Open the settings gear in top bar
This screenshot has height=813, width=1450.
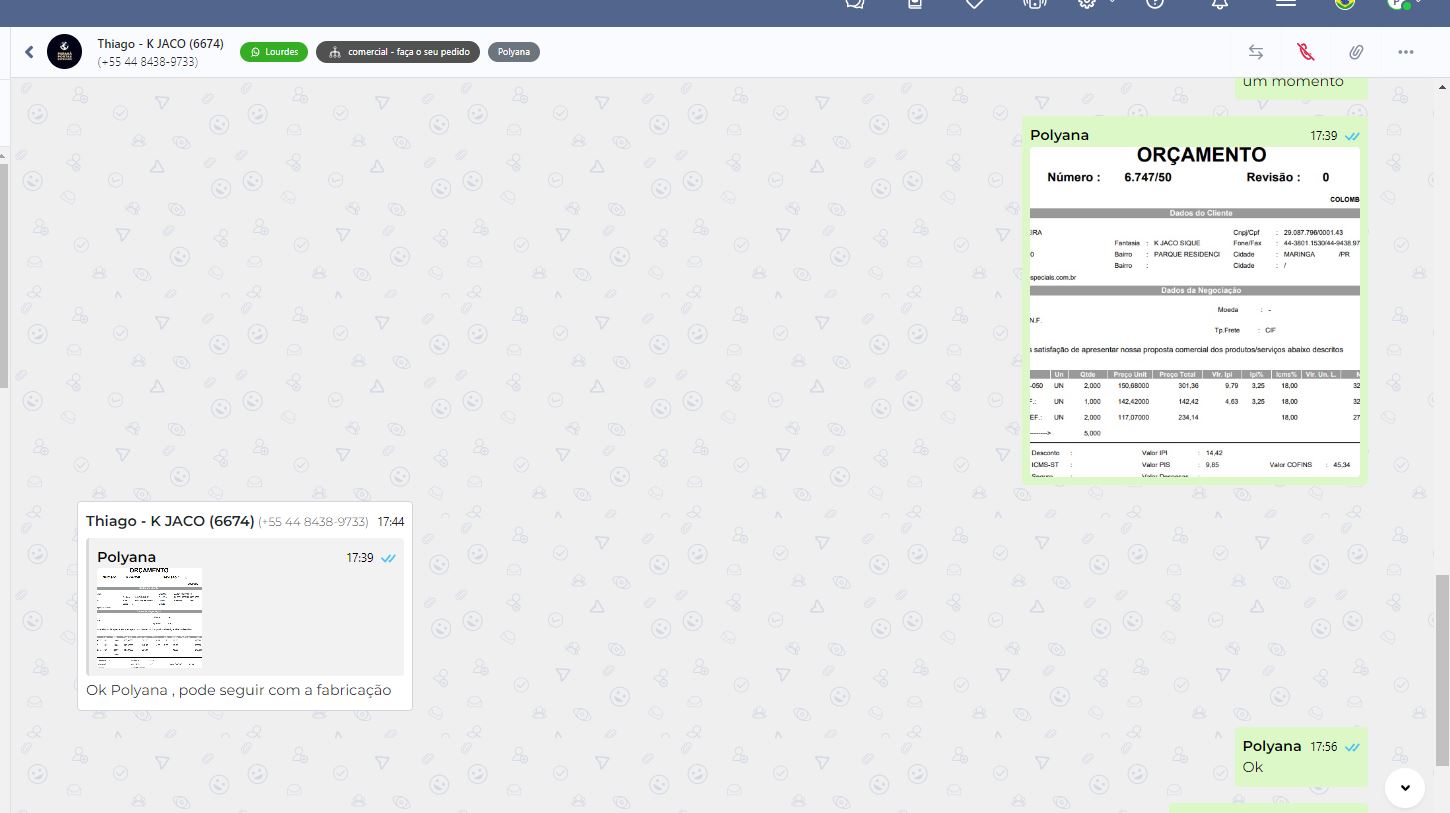coord(1087,4)
